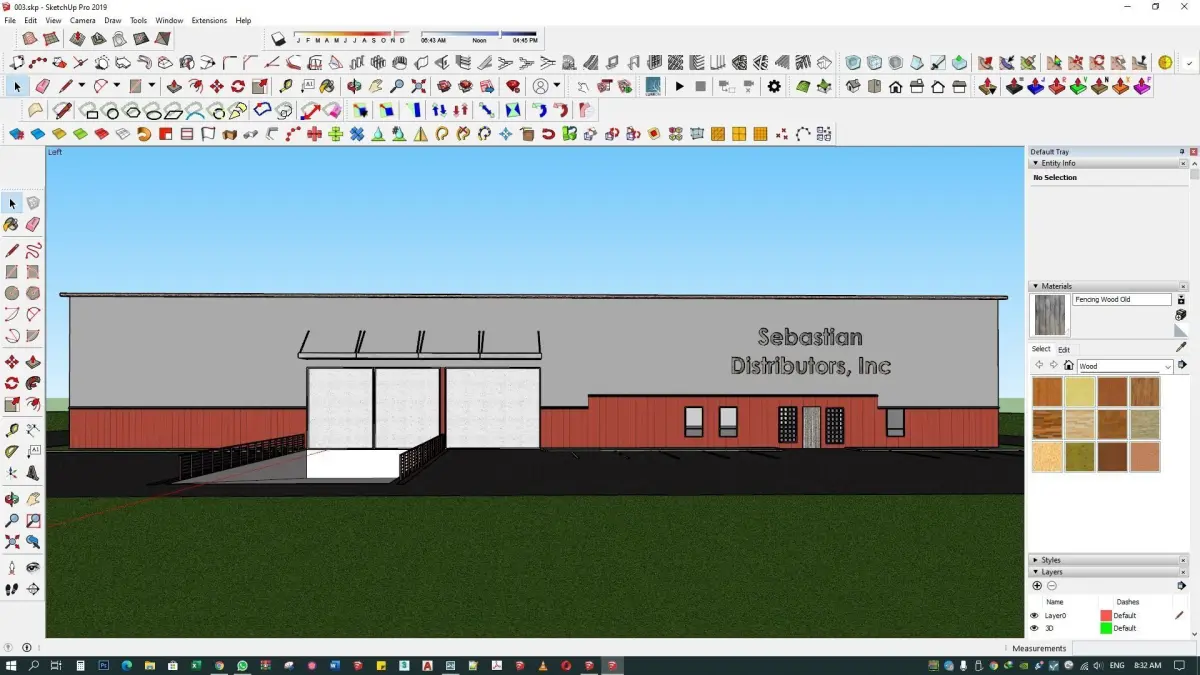
Task: Activate the Move tool in left toolbar
Action: [x=12, y=362]
